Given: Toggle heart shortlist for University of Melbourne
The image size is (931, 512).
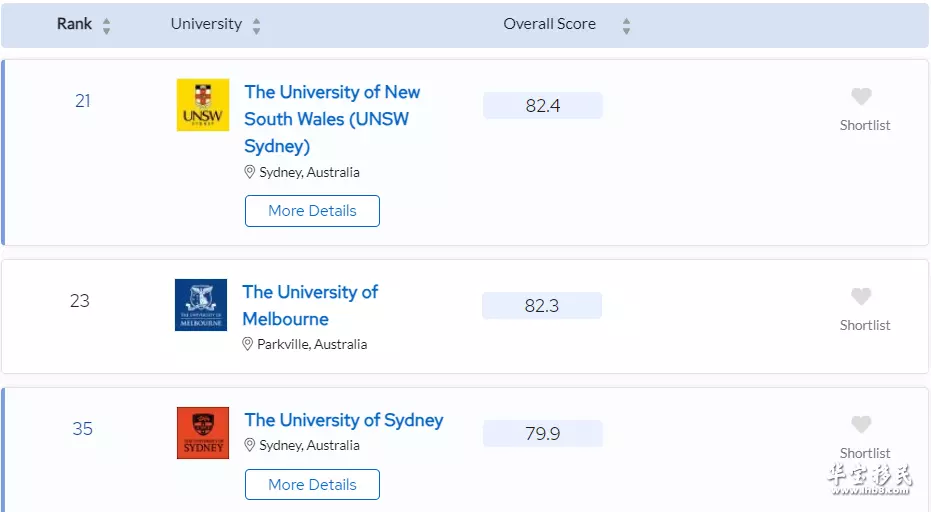Looking at the screenshot, I should [x=861, y=296].
